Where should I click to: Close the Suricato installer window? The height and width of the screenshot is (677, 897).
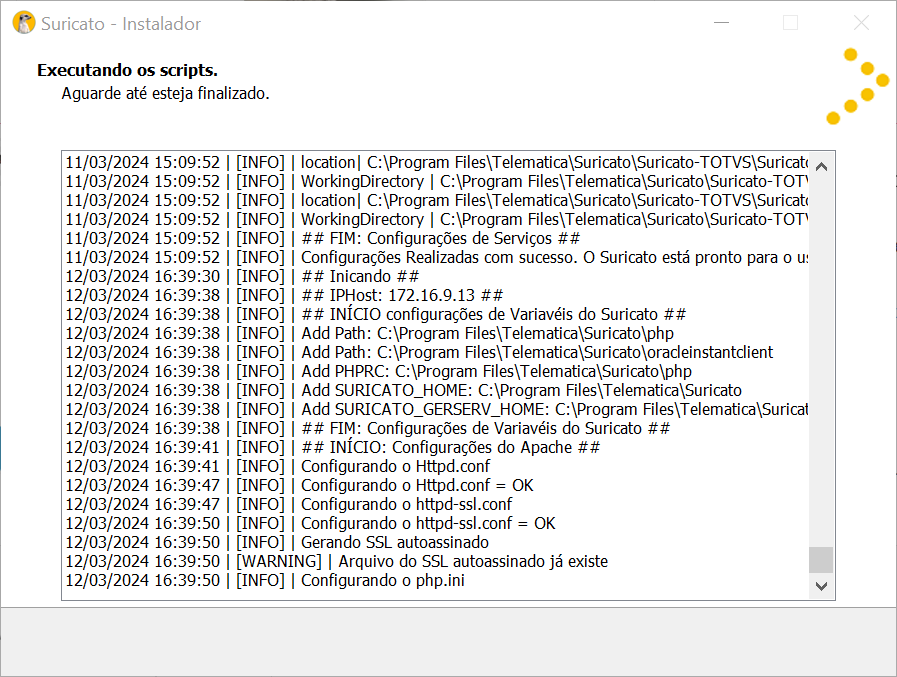pos(861,23)
